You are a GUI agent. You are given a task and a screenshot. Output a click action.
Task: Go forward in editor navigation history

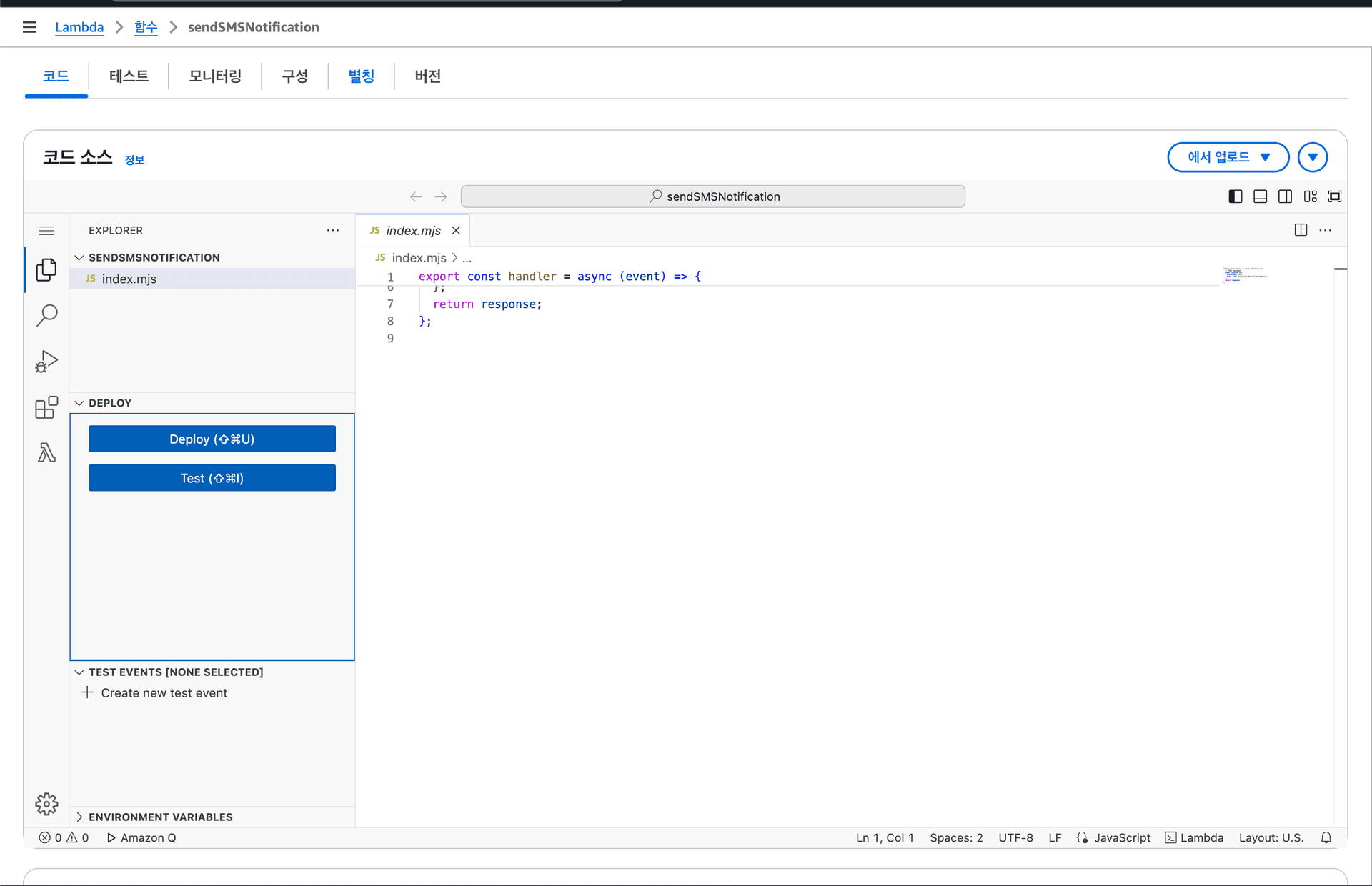click(x=441, y=196)
